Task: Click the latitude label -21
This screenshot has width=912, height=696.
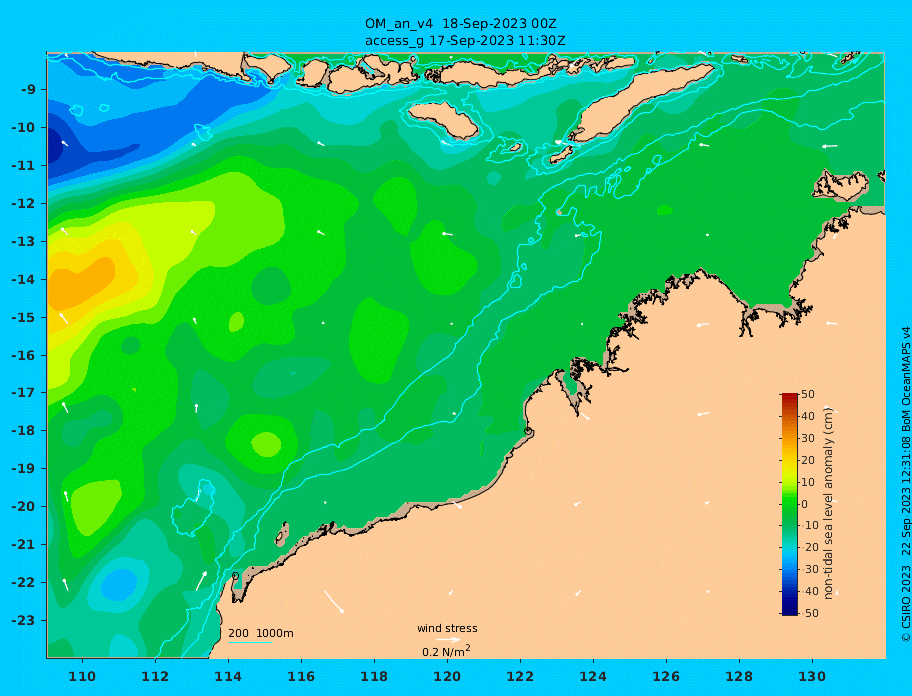Action: point(23,545)
